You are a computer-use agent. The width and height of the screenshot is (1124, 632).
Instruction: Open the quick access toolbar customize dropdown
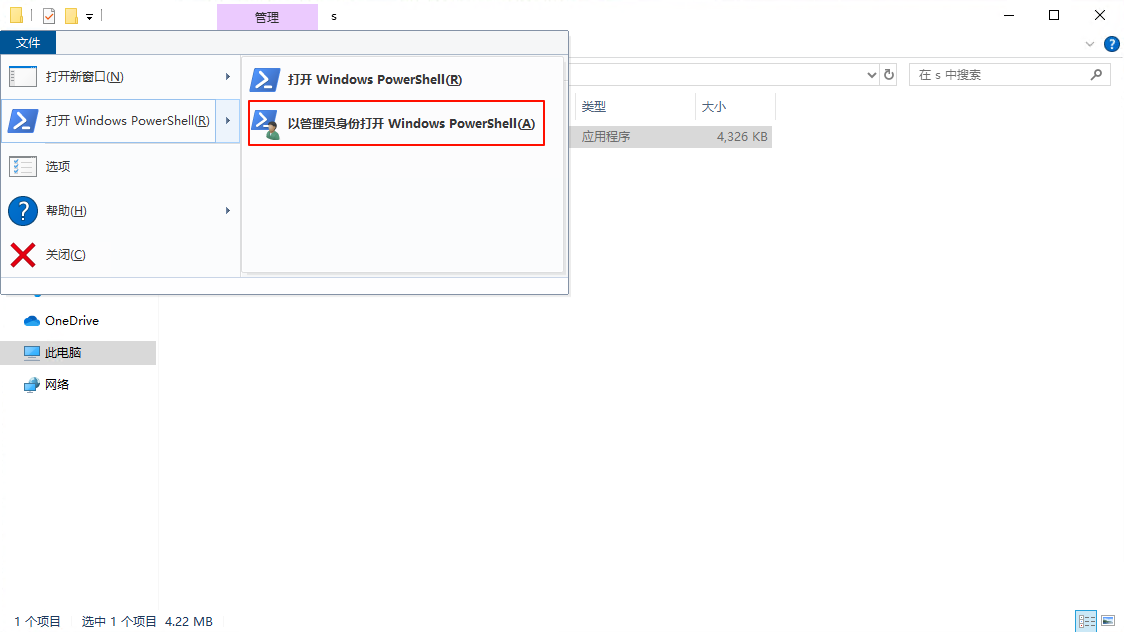click(90, 16)
